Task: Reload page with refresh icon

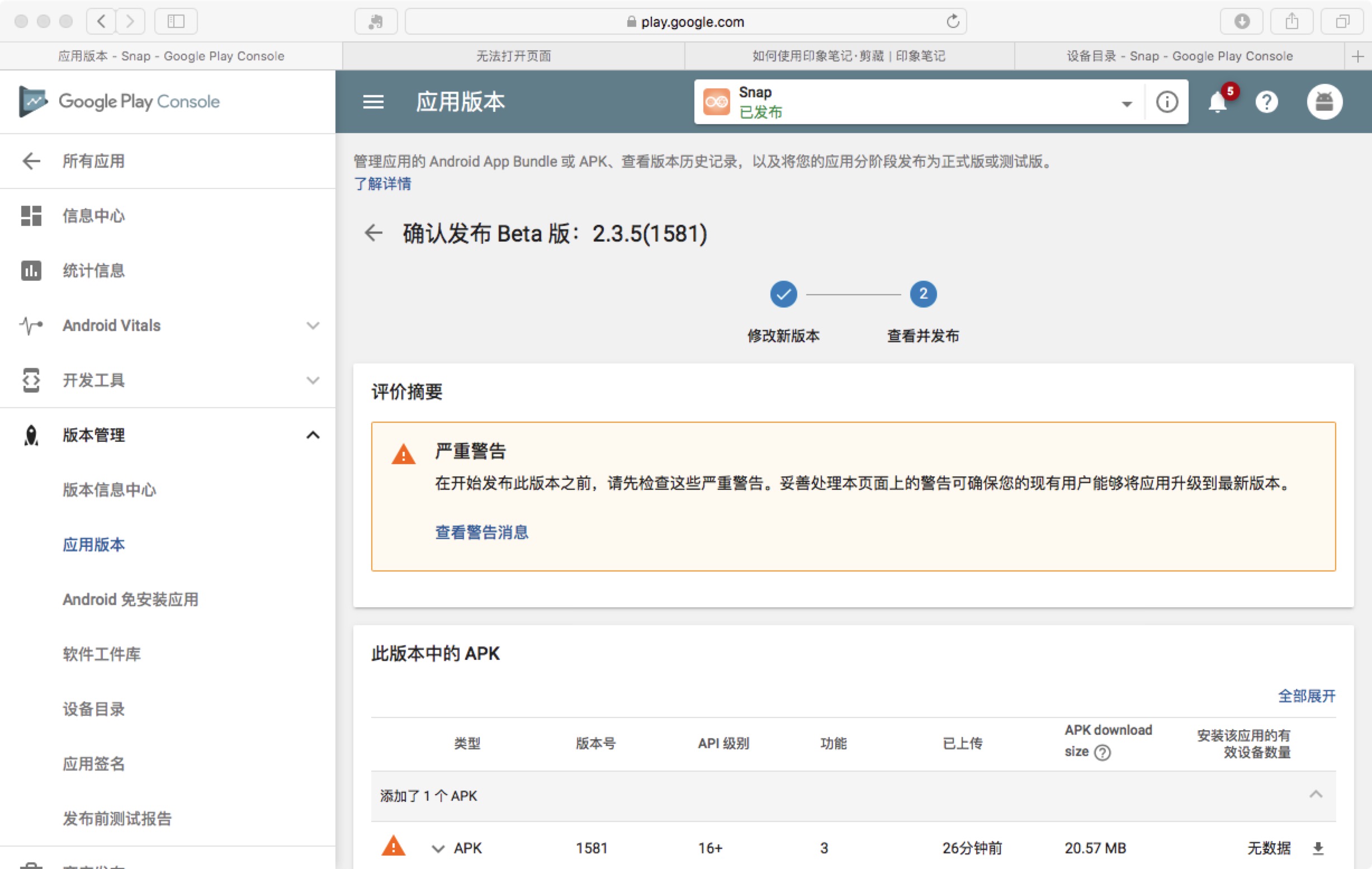Action: [x=953, y=22]
